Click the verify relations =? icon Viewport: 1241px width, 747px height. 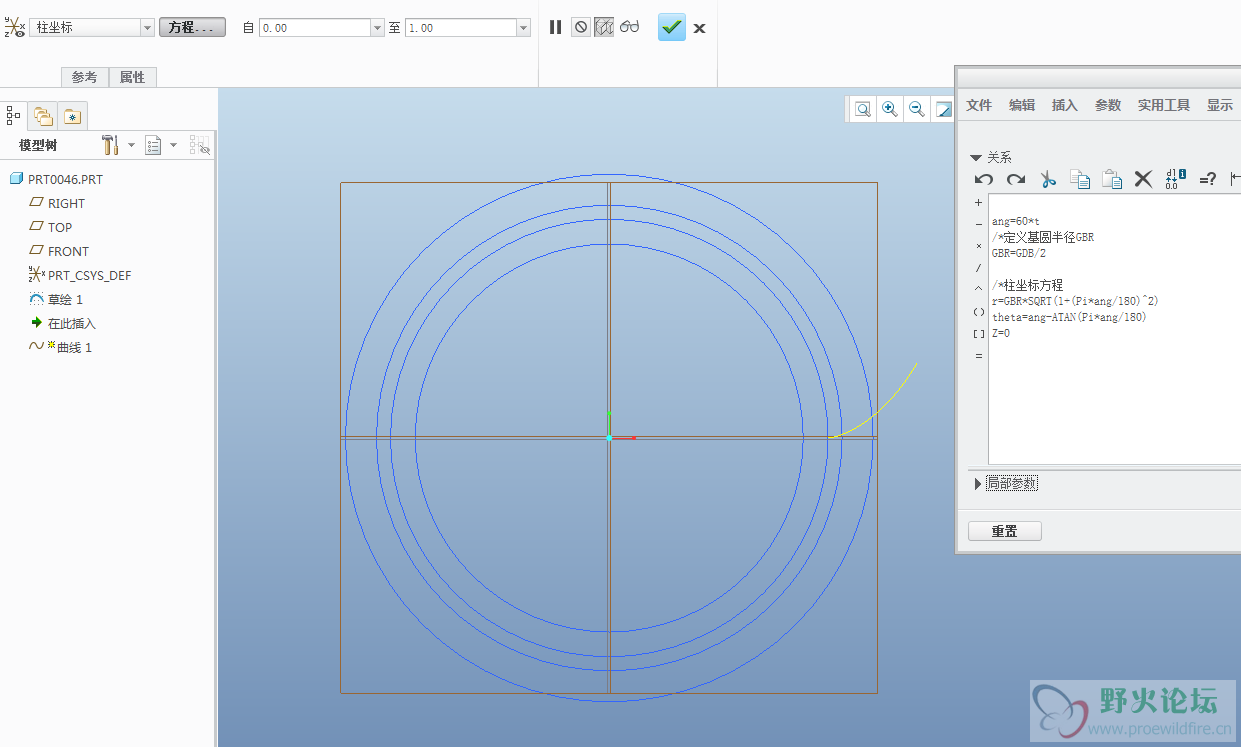[x=1207, y=179]
